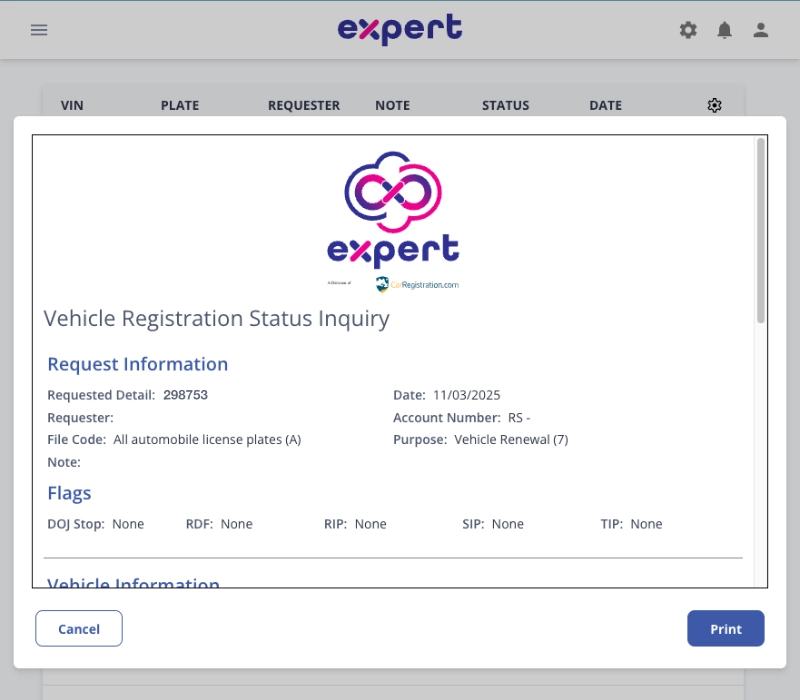Select the NOTE column header
This screenshot has height=700, width=800.
(x=393, y=105)
